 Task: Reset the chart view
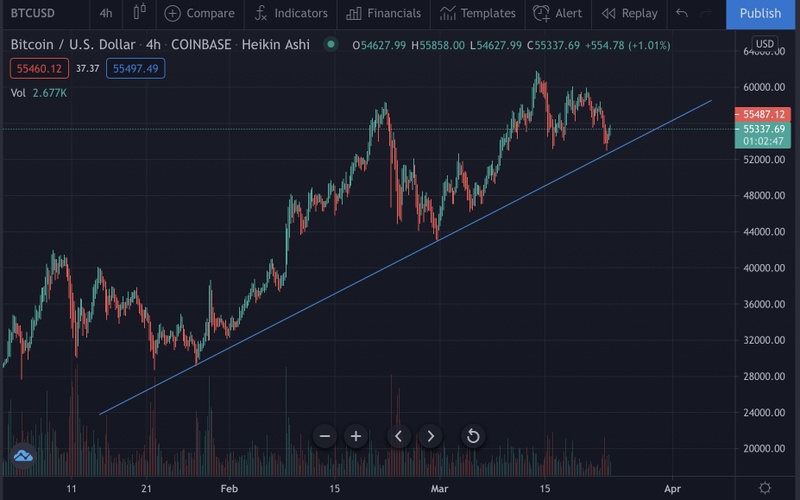point(473,436)
